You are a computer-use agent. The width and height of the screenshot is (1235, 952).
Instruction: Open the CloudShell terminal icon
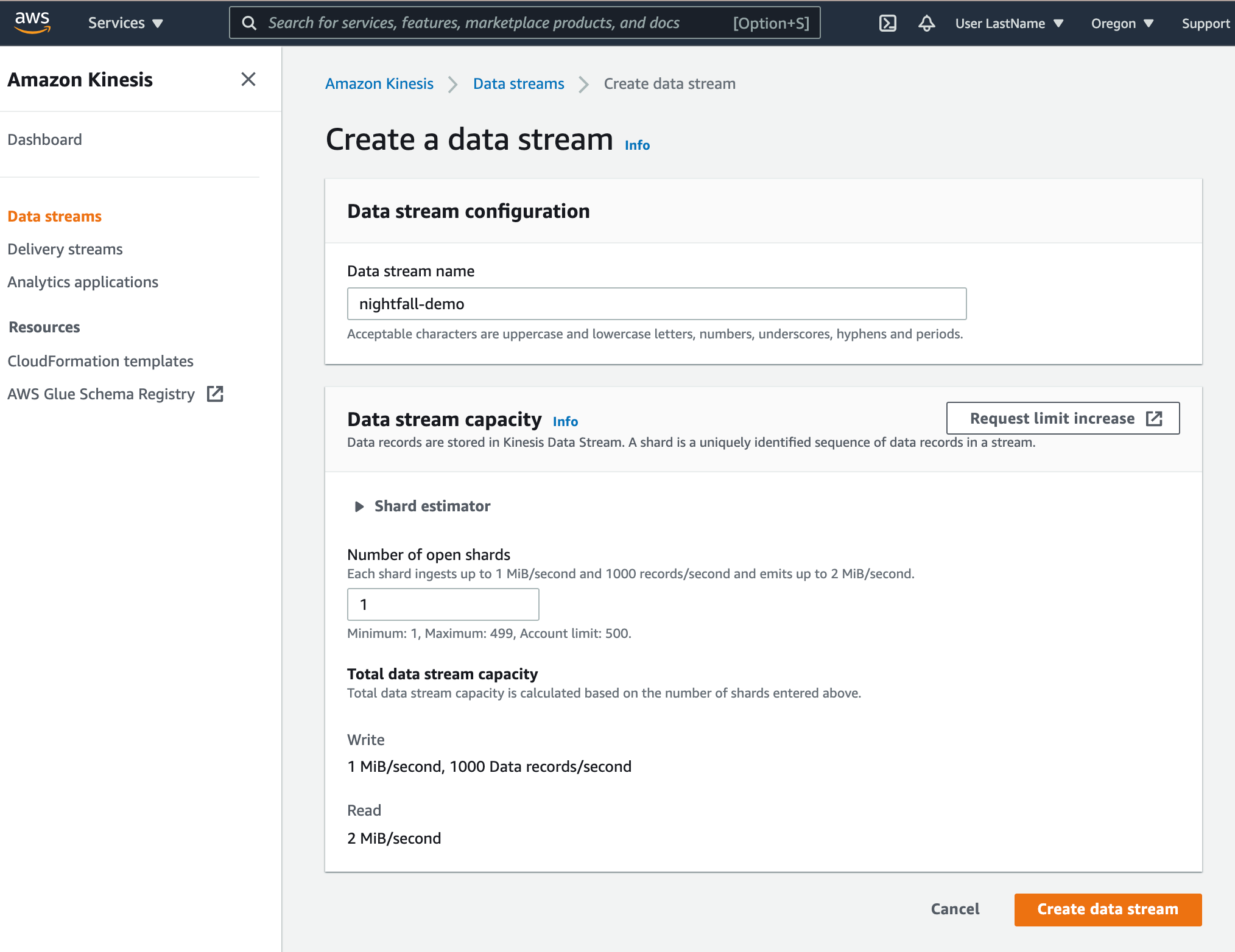(887, 23)
